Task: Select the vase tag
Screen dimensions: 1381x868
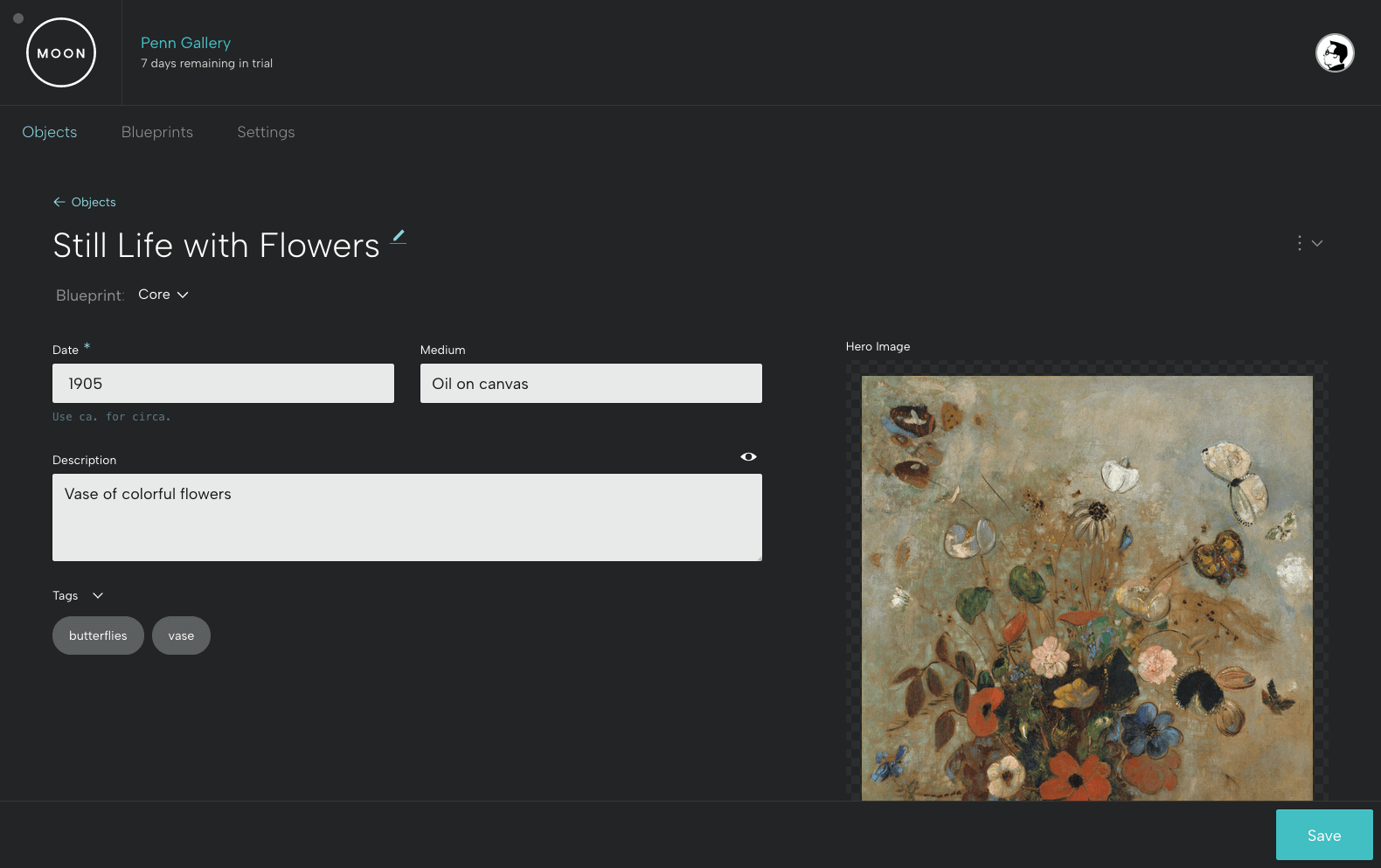Action: click(181, 635)
